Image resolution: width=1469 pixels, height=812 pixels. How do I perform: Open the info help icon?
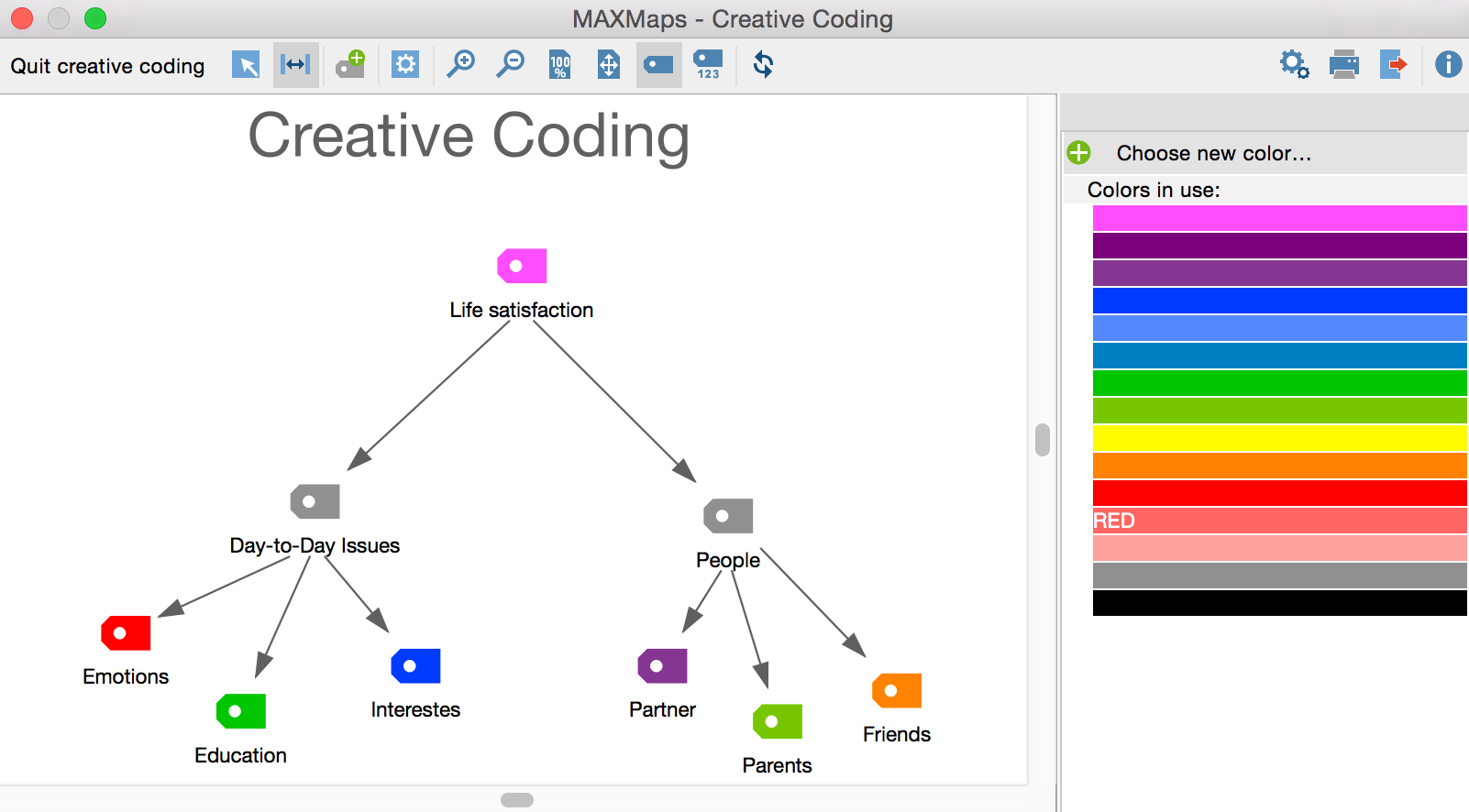click(1448, 65)
